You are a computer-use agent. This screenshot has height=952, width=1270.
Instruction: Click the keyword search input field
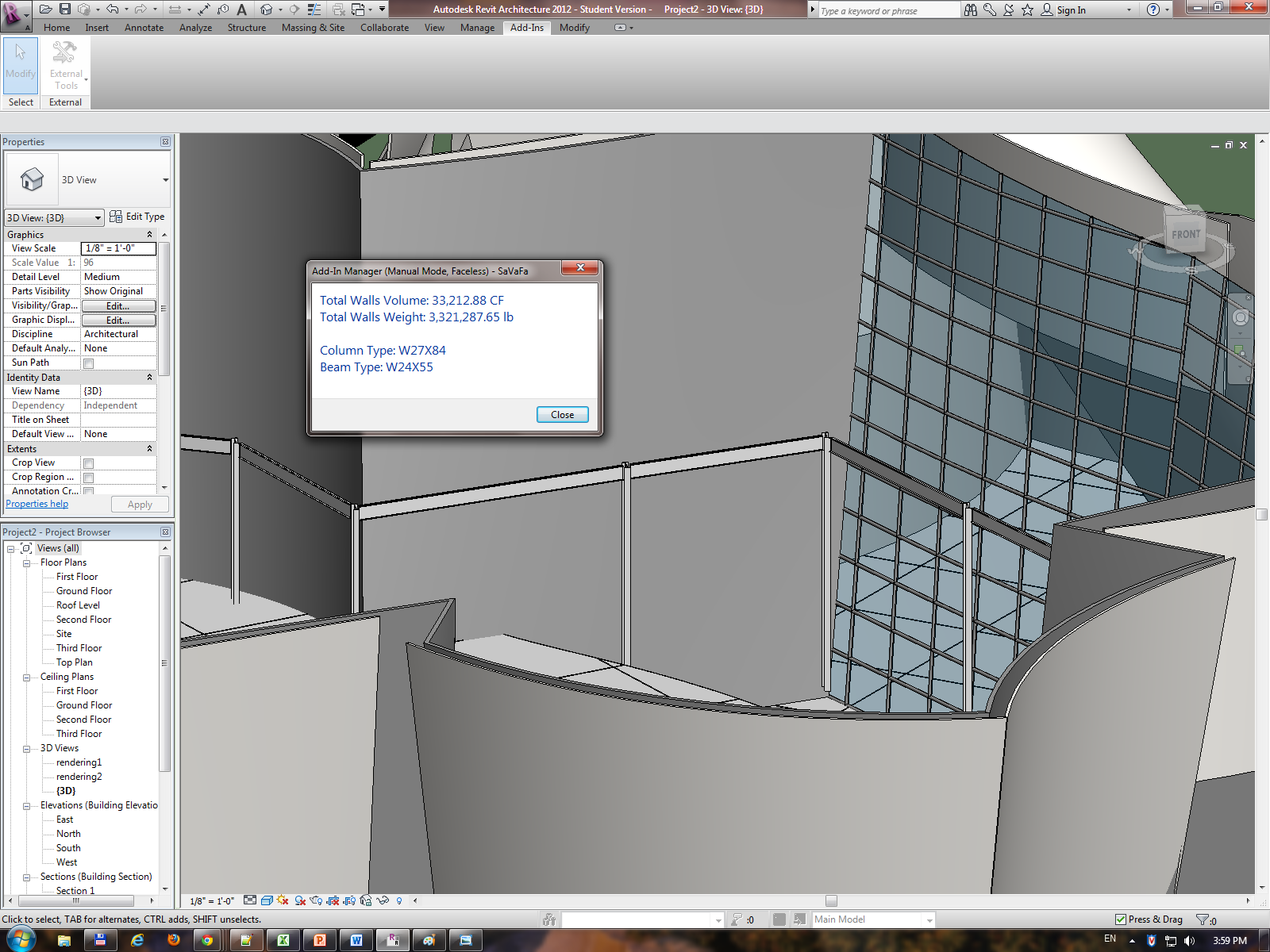click(x=885, y=10)
